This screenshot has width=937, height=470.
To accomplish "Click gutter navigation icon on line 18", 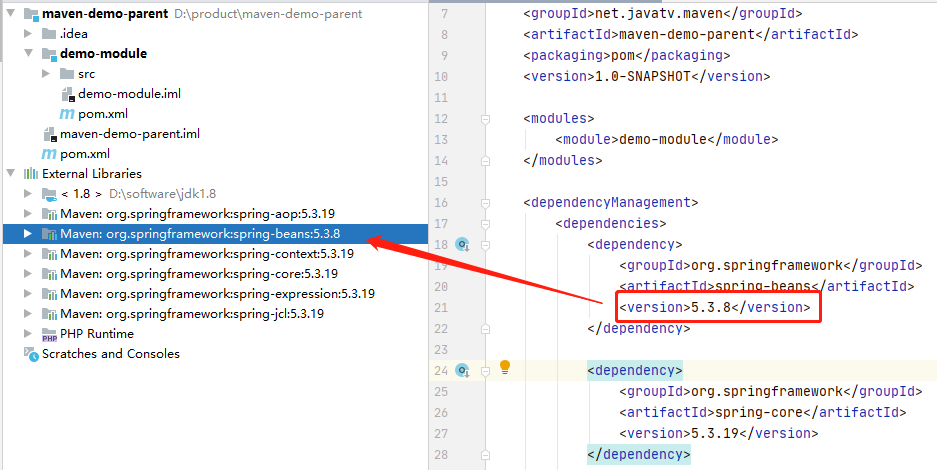I will (462, 244).
